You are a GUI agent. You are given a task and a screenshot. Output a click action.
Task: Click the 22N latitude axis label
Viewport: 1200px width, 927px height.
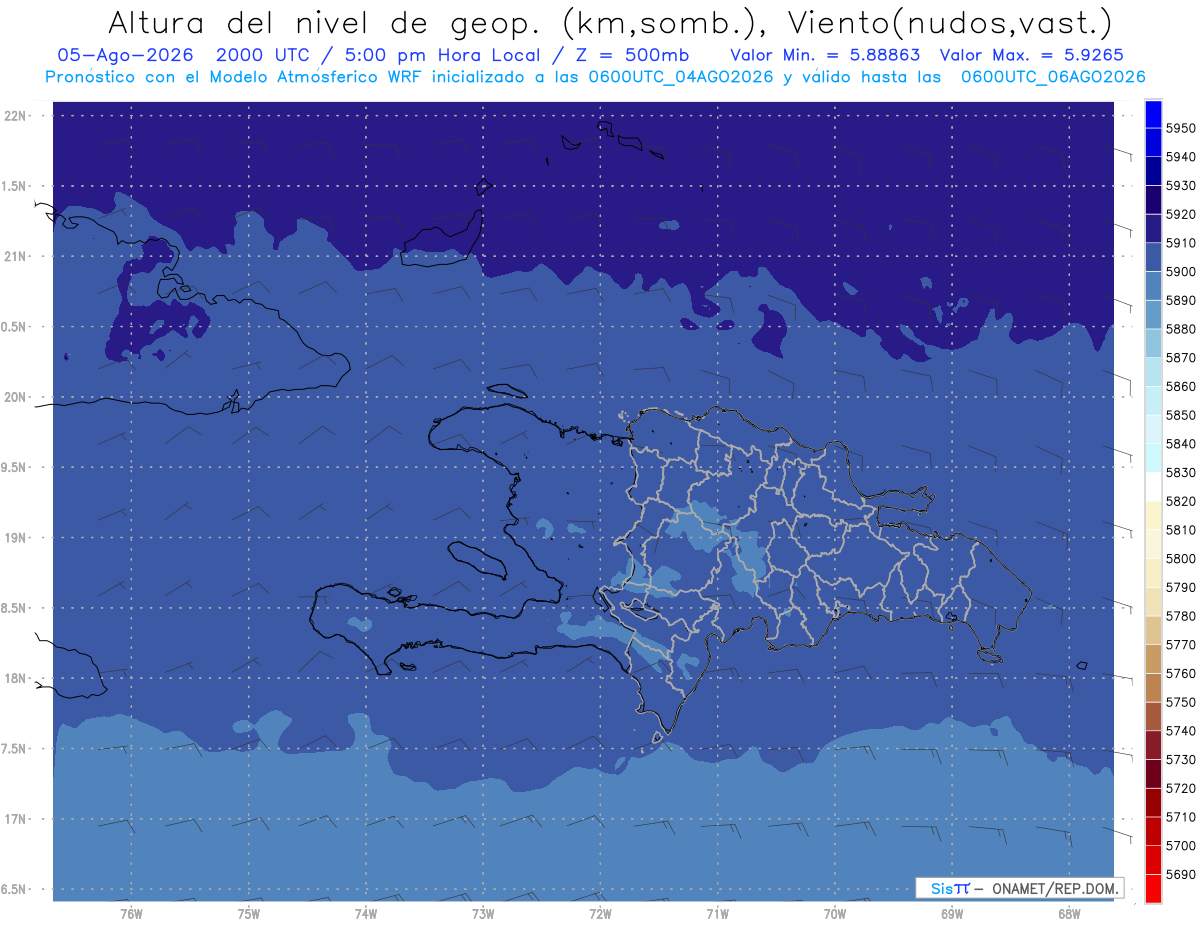[x=17, y=116]
